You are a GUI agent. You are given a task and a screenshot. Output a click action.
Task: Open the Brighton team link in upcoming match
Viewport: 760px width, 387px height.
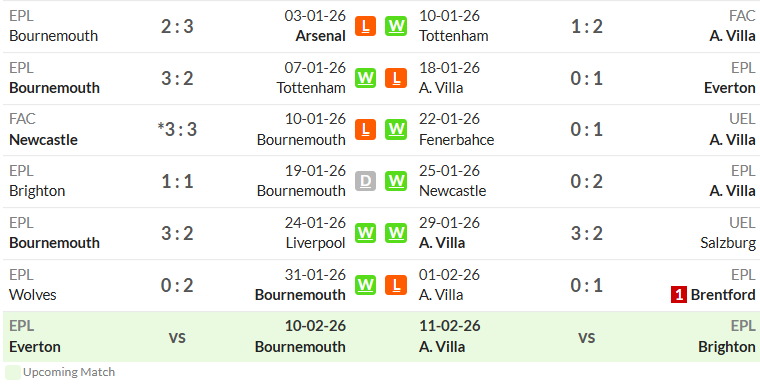click(727, 347)
